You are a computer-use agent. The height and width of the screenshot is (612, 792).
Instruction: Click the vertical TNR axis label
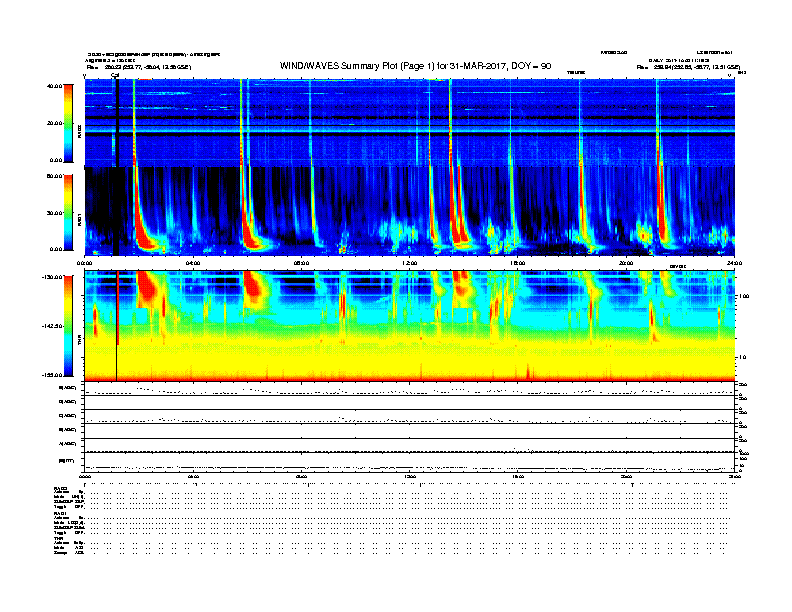[x=80, y=340]
